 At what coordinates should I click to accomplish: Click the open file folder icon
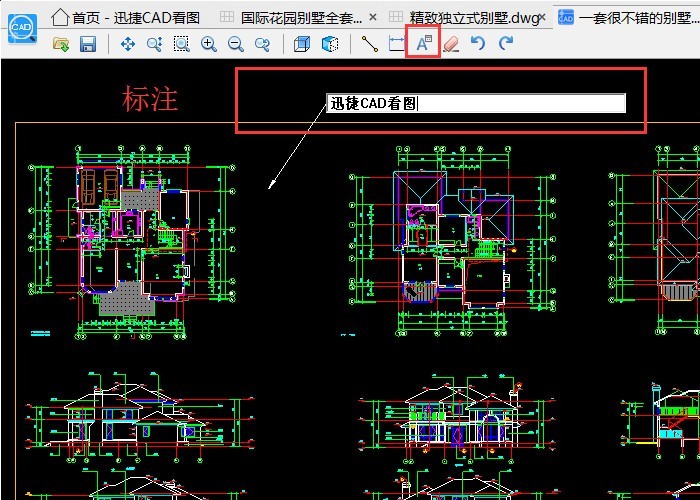click(61, 44)
